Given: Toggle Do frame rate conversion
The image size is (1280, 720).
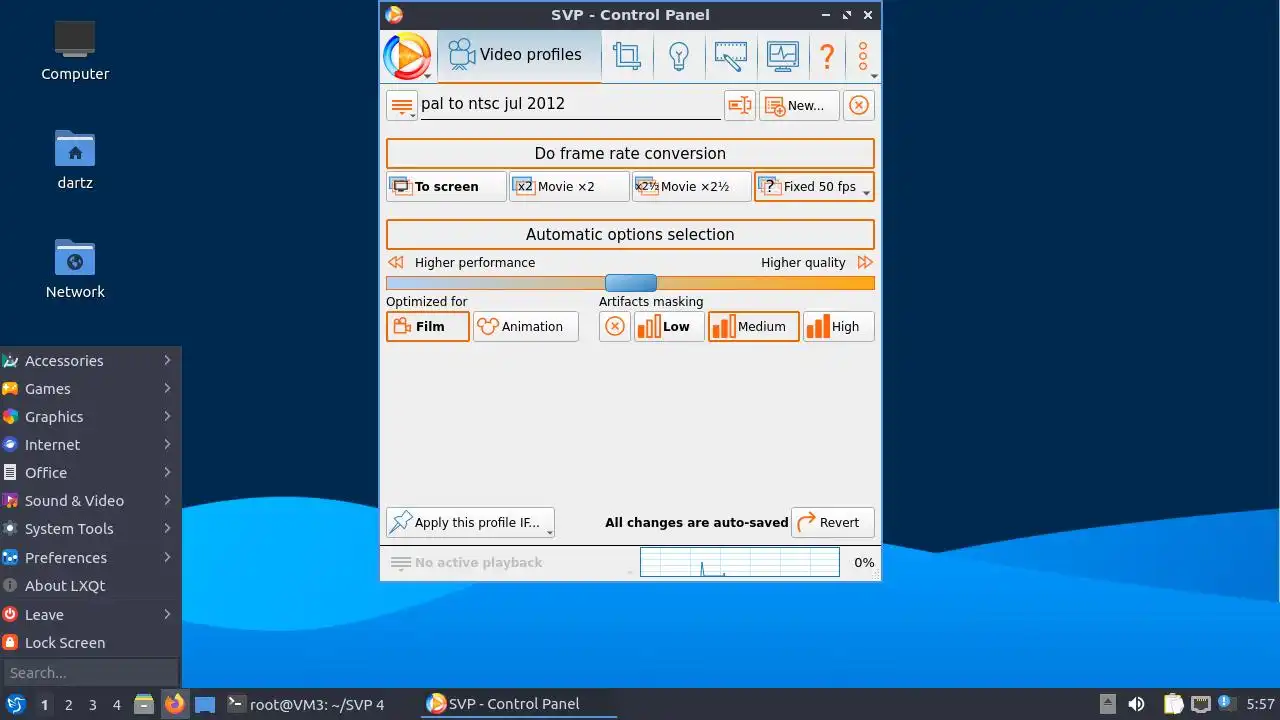Looking at the screenshot, I should [x=630, y=153].
